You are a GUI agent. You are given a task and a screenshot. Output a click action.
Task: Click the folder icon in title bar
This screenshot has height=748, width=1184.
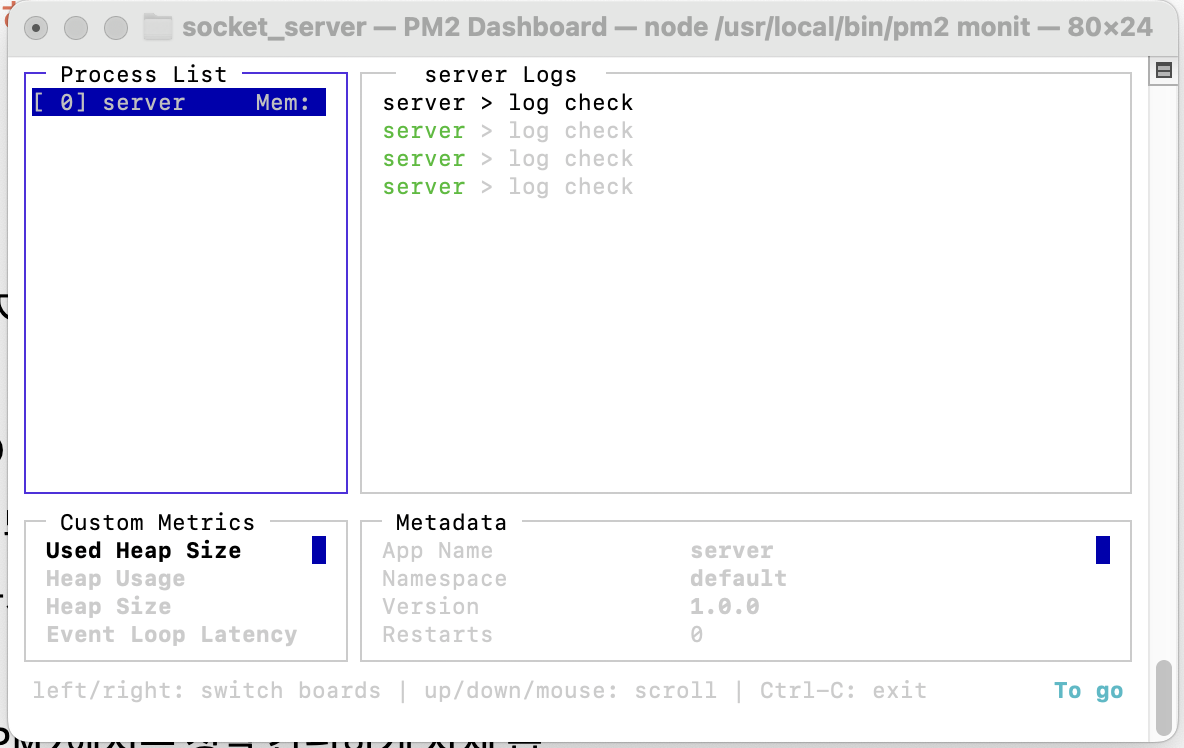(x=158, y=27)
